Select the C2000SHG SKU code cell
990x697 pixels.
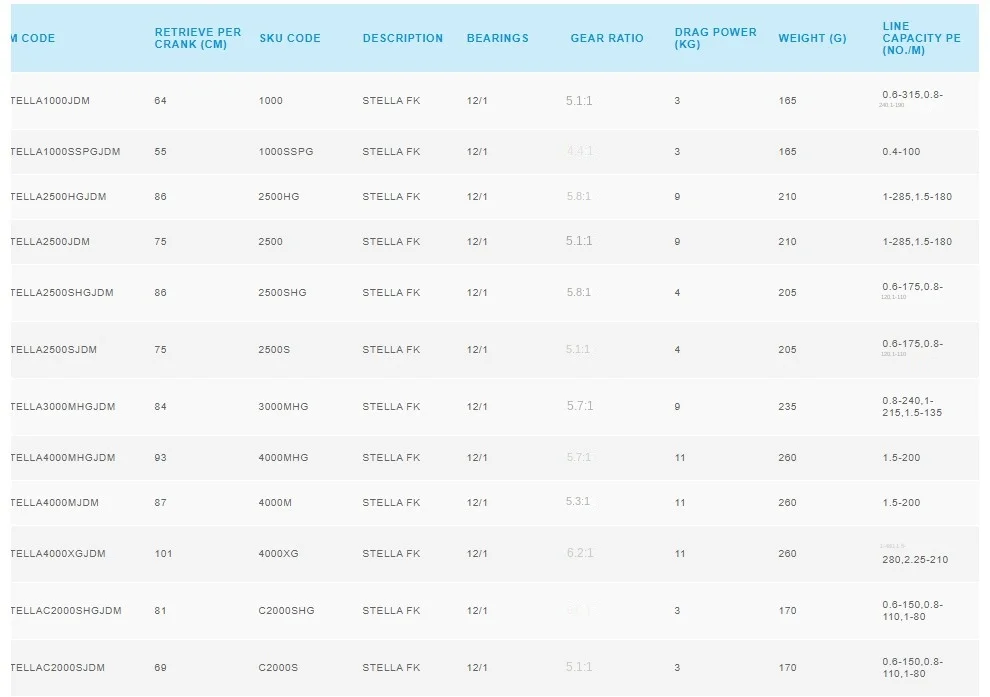[286, 611]
